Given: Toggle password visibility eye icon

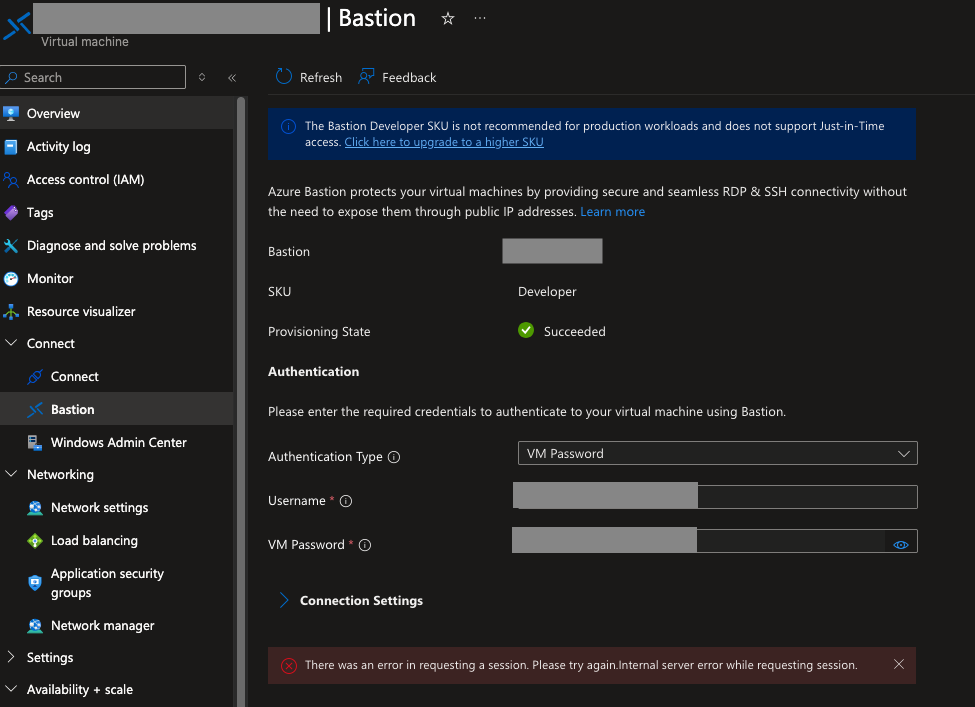Looking at the screenshot, I should (x=900, y=545).
